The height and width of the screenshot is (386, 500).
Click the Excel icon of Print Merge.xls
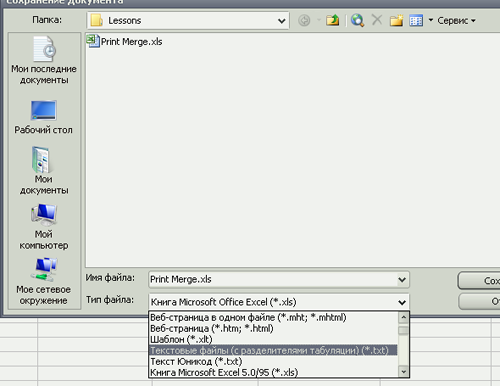point(93,41)
